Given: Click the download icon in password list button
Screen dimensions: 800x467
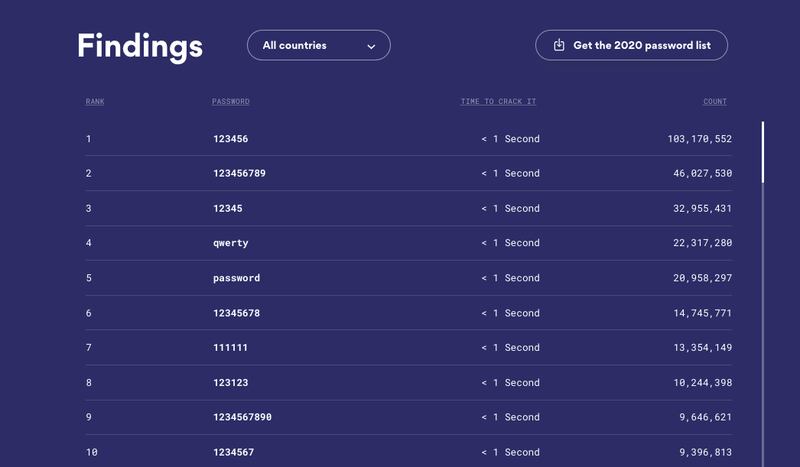Looking at the screenshot, I should pyautogui.click(x=559, y=45).
